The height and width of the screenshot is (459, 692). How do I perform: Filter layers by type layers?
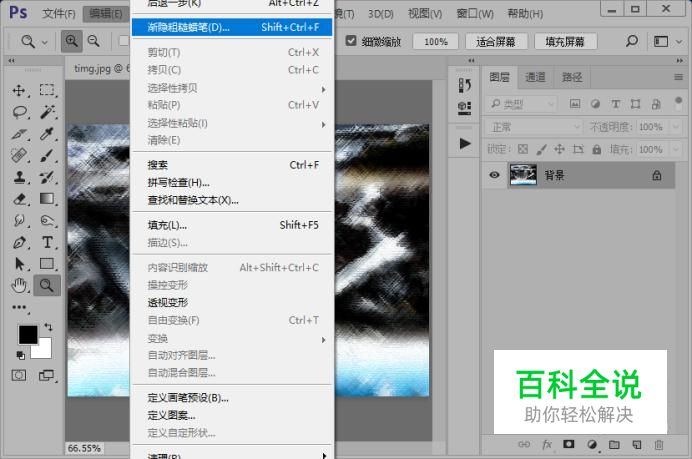pyautogui.click(x=615, y=104)
